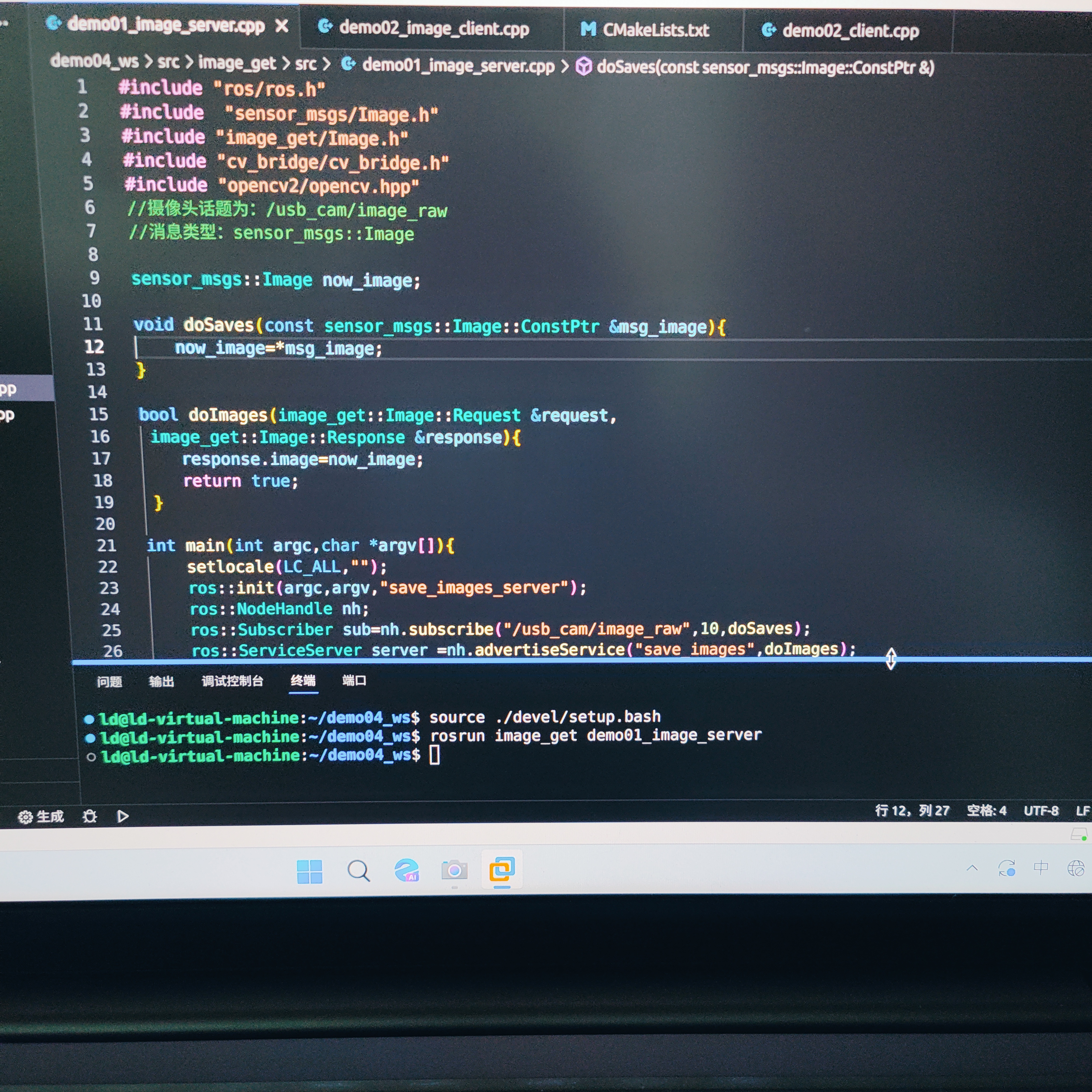Screen dimensions: 1092x1092
Task: Open the demo01_image_server.cpp breadcrumb dropdown
Action: [x=458, y=65]
